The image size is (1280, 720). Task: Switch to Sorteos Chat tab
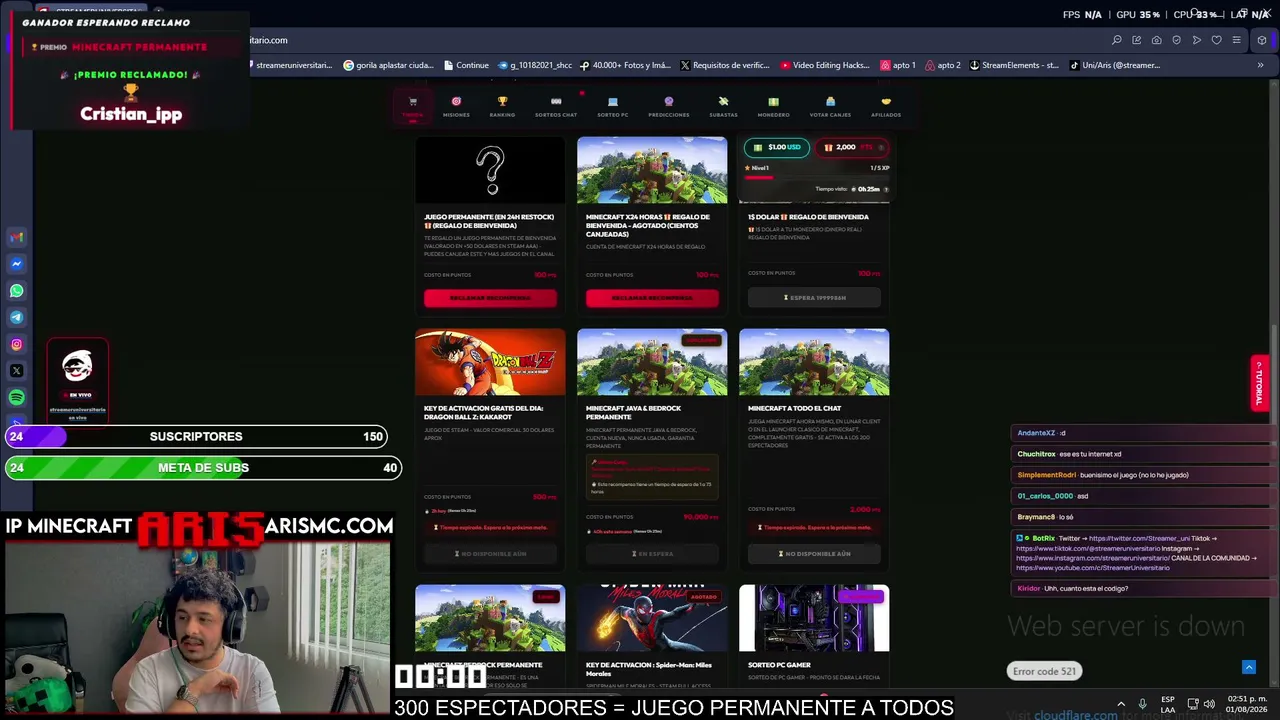[x=556, y=106]
